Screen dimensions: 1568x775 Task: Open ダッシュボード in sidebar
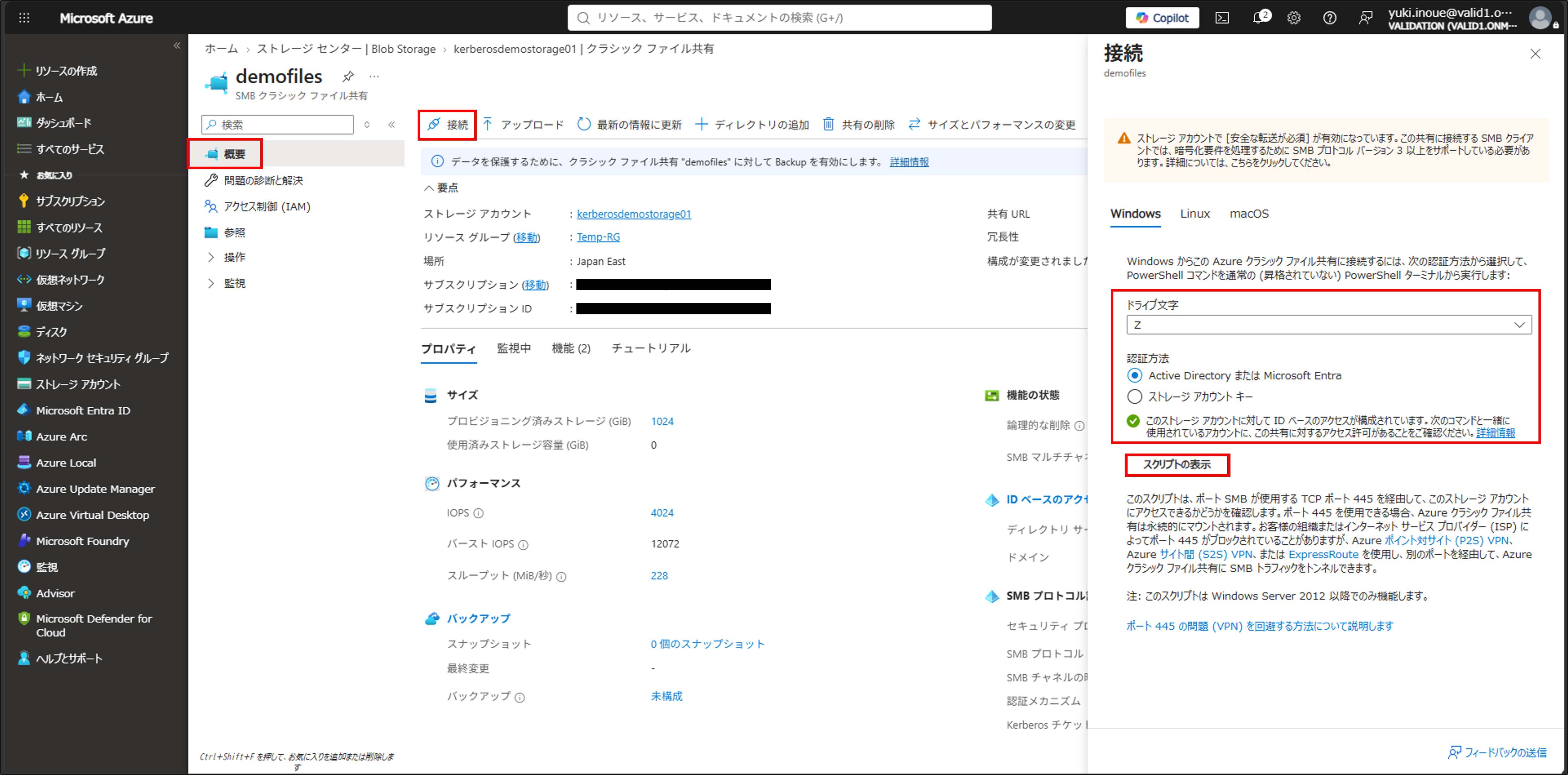(x=55, y=123)
